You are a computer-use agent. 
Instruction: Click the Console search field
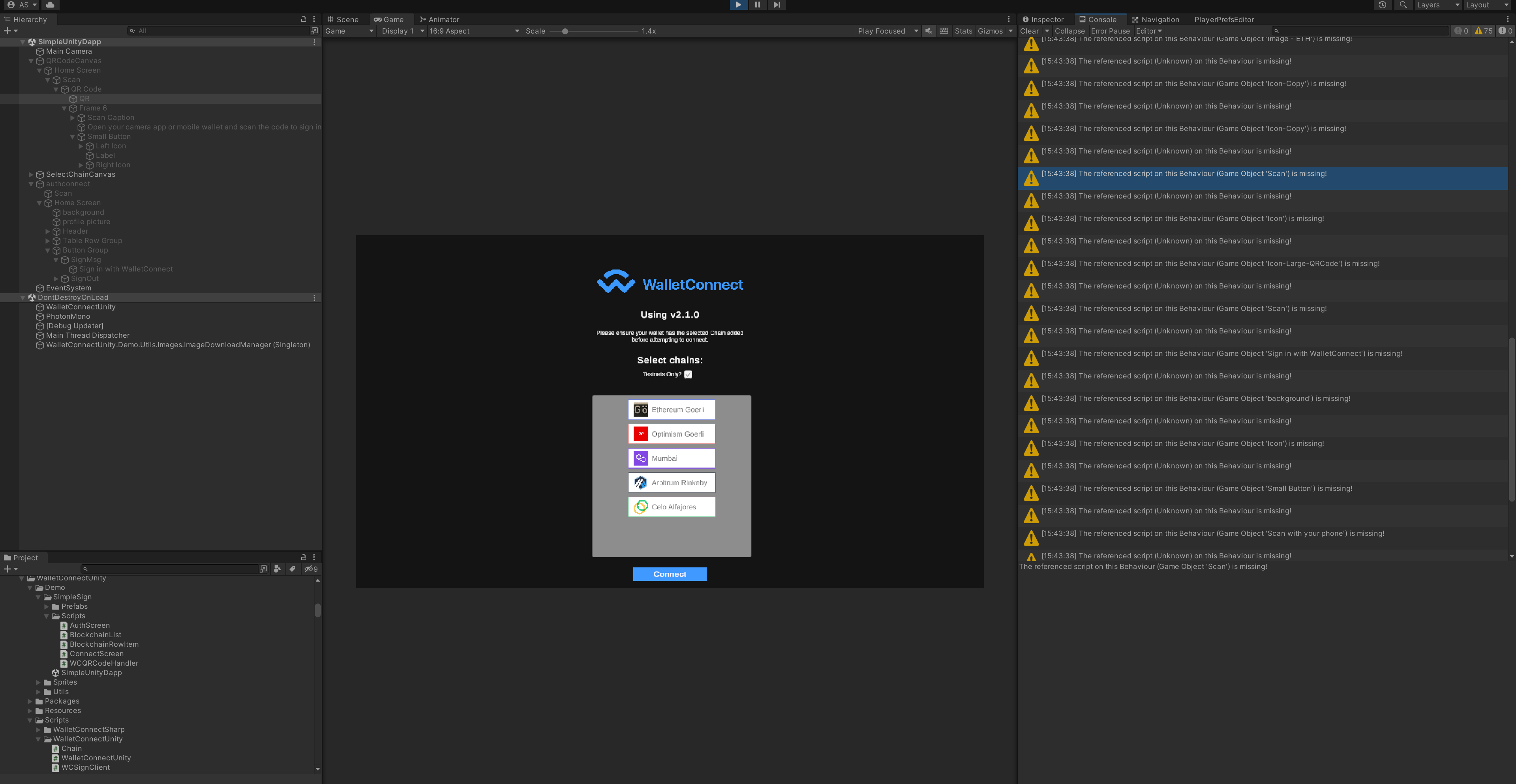pyautogui.click(x=1359, y=31)
